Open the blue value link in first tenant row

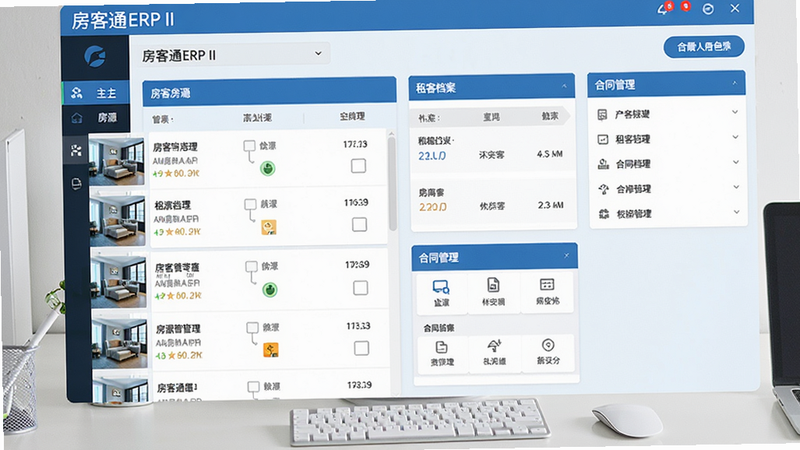pos(432,156)
